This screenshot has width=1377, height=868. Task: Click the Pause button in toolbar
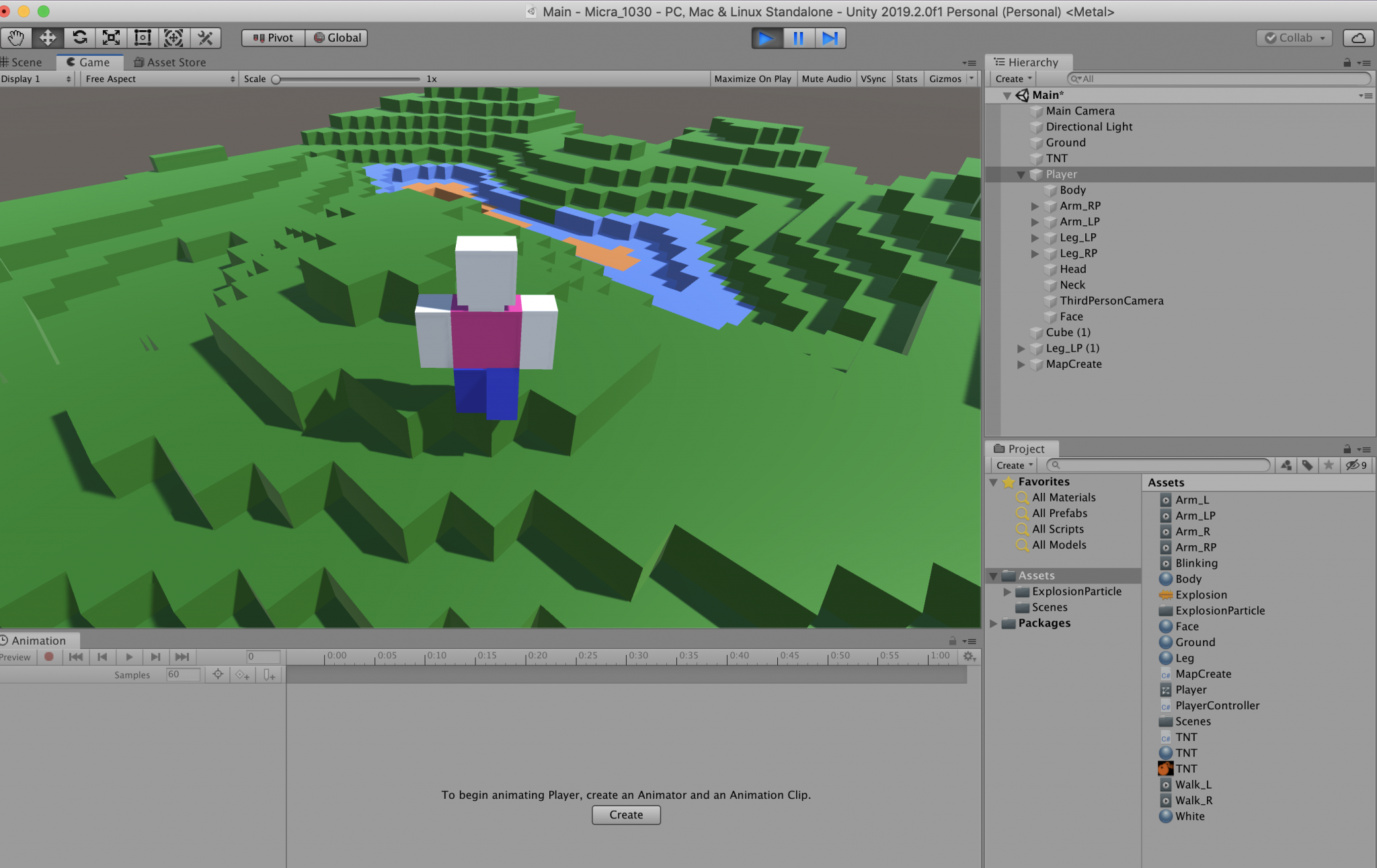point(798,38)
